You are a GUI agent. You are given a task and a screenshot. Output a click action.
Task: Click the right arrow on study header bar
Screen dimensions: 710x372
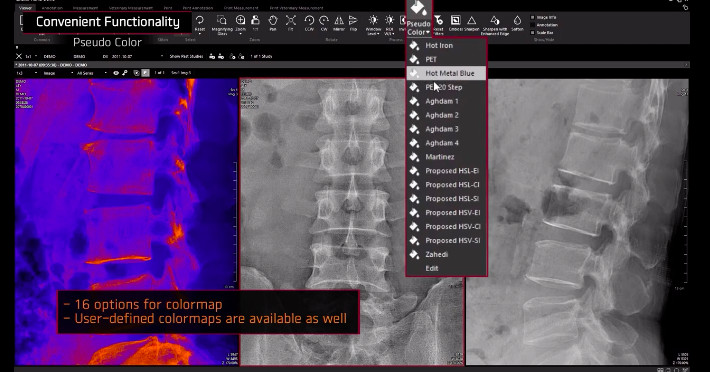686,65
